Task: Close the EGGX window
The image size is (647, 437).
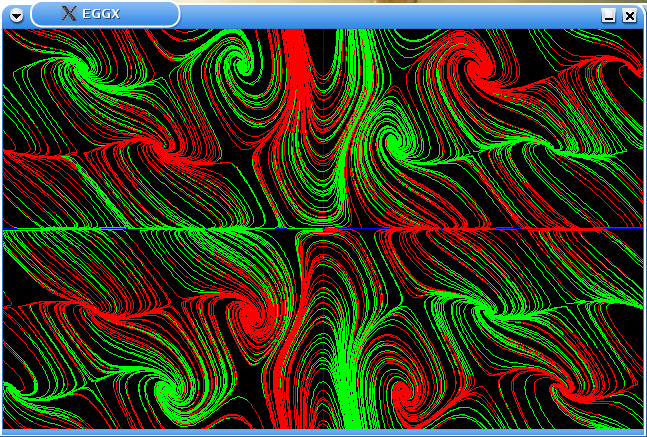Action: click(630, 16)
